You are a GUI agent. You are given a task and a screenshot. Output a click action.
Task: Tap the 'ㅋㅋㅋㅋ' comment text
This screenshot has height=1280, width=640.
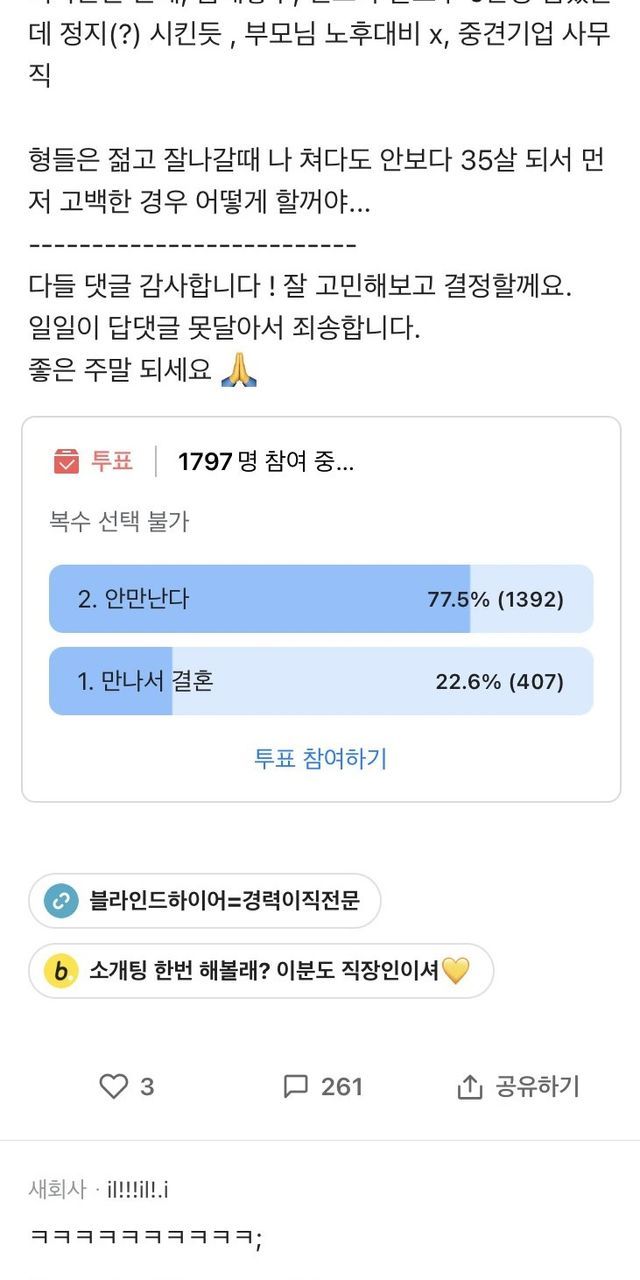coord(146,1238)
